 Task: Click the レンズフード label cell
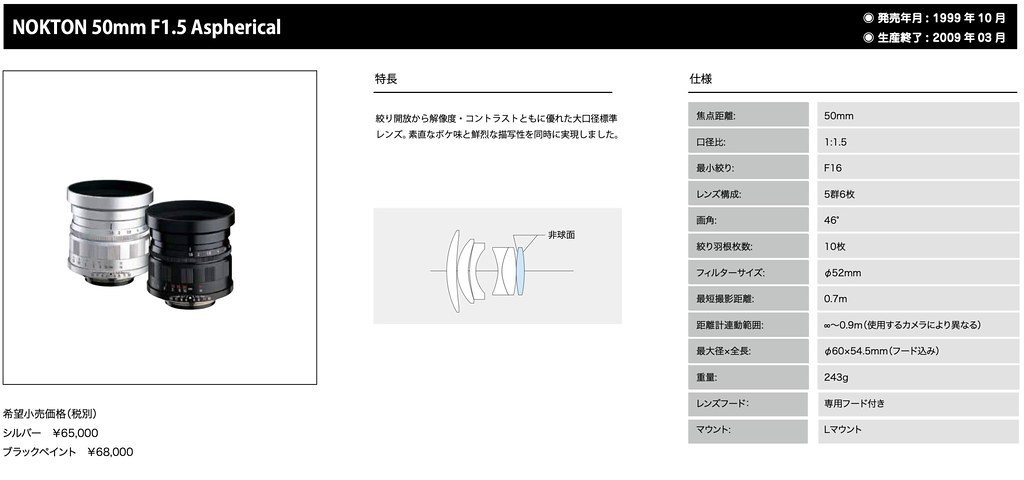coord(748,403)
